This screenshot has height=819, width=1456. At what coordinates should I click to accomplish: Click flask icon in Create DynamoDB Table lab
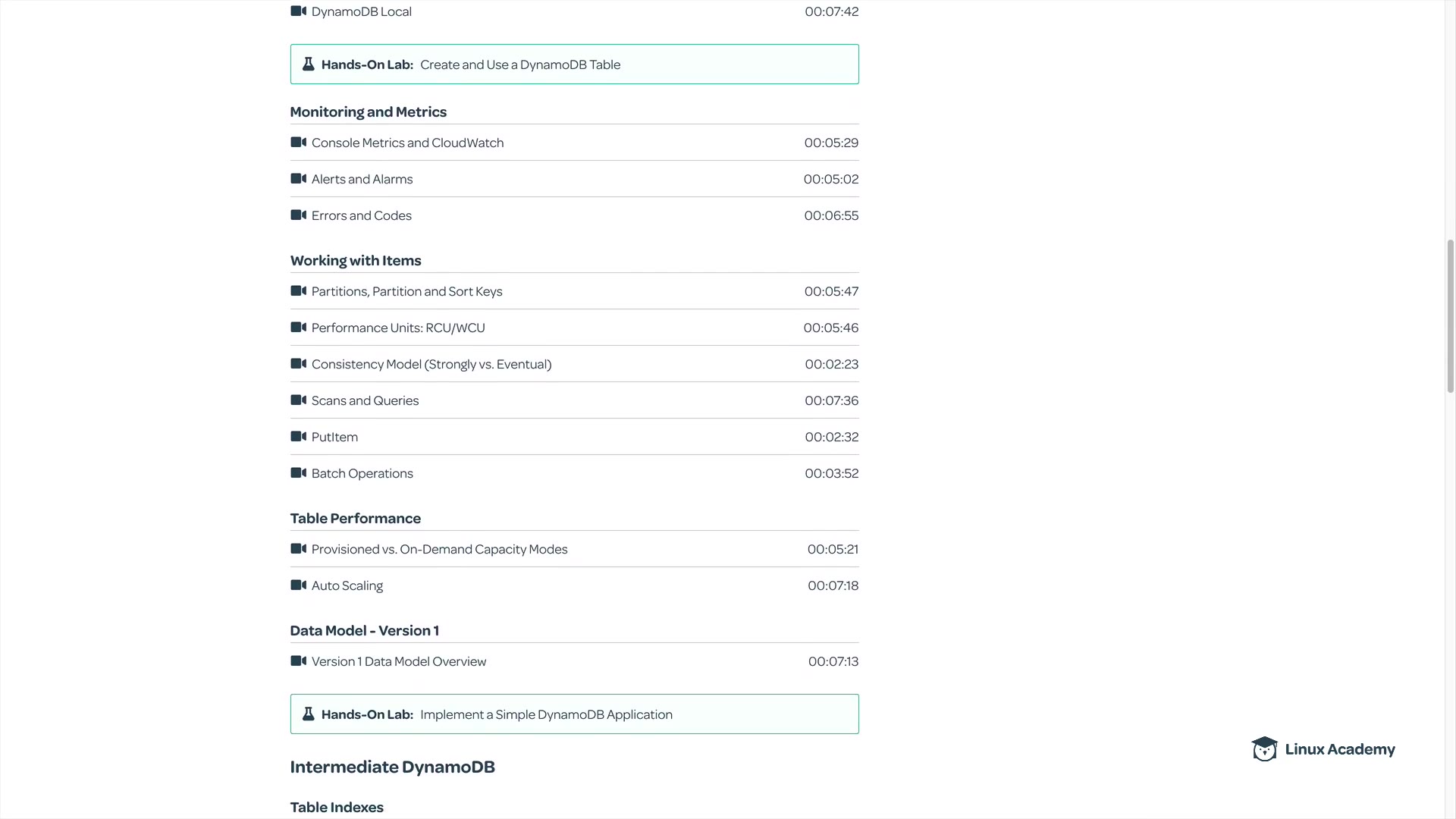308,64
